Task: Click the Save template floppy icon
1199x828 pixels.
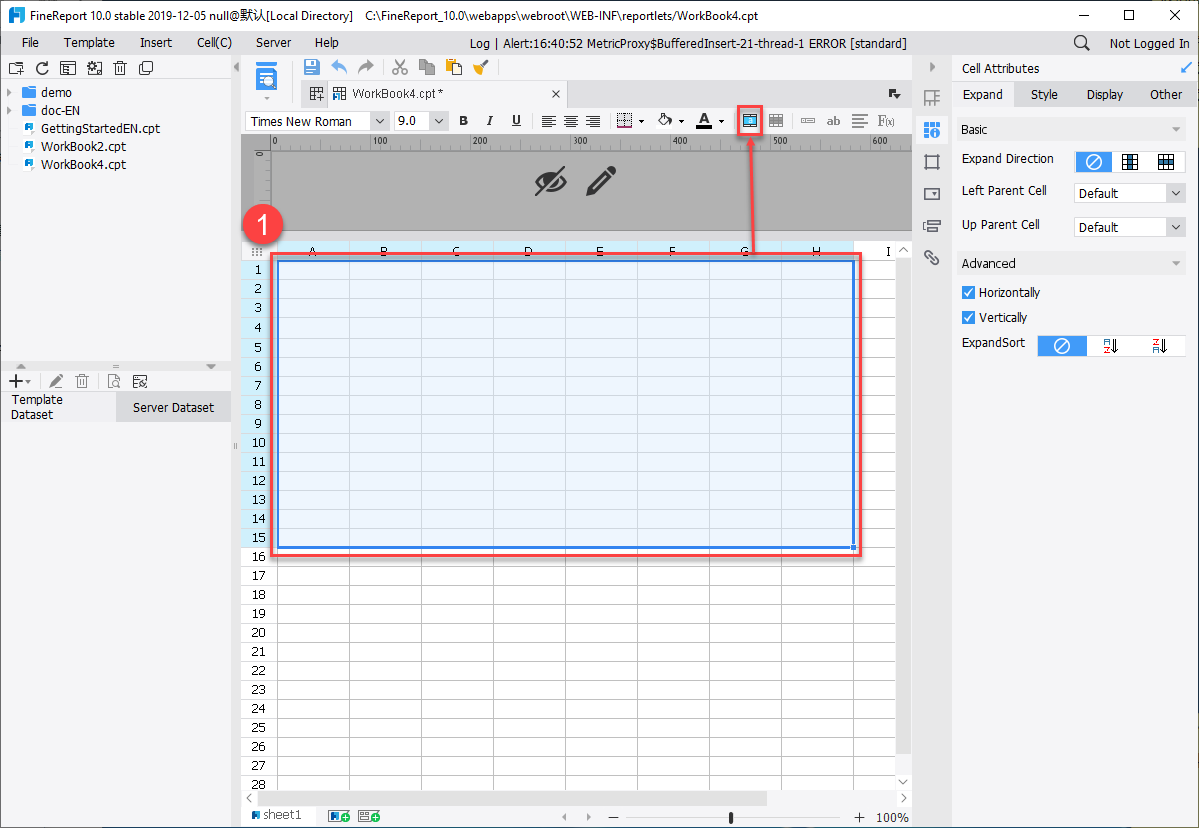Action: tap(311, 67)
